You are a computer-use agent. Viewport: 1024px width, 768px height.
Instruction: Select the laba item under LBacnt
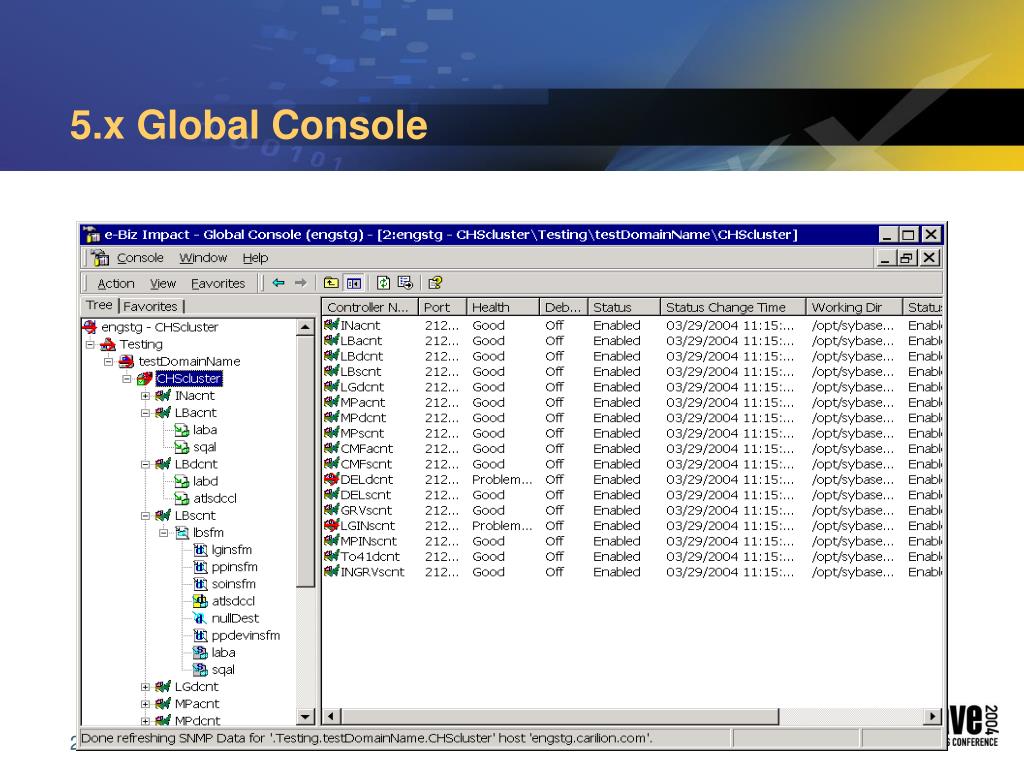coord(204,430)
